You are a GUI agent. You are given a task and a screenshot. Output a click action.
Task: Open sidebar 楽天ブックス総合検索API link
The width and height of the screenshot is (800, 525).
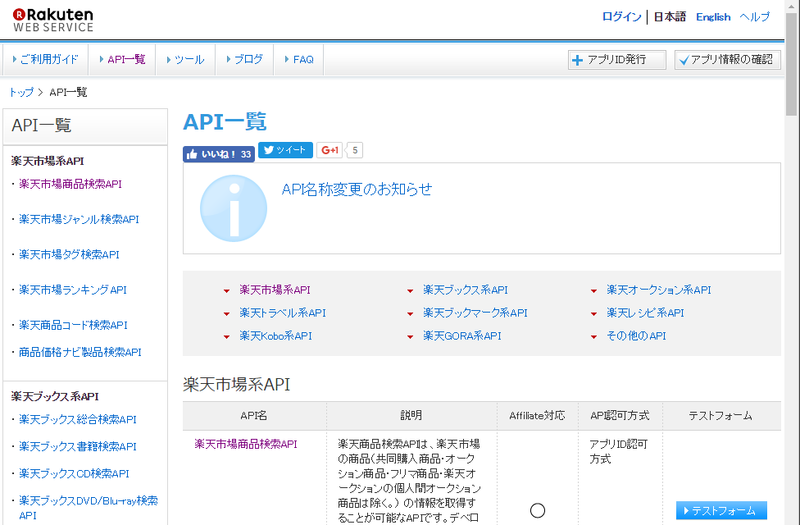(78, 419)
